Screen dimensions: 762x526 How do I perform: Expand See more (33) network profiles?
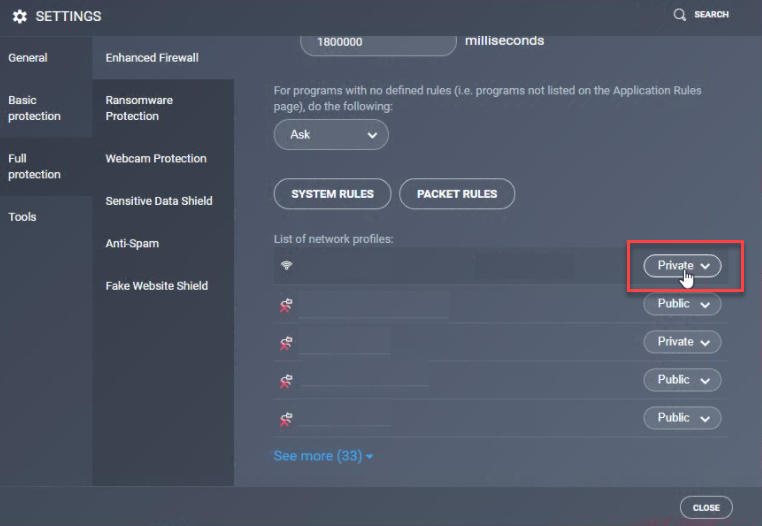tap(323, 456)
